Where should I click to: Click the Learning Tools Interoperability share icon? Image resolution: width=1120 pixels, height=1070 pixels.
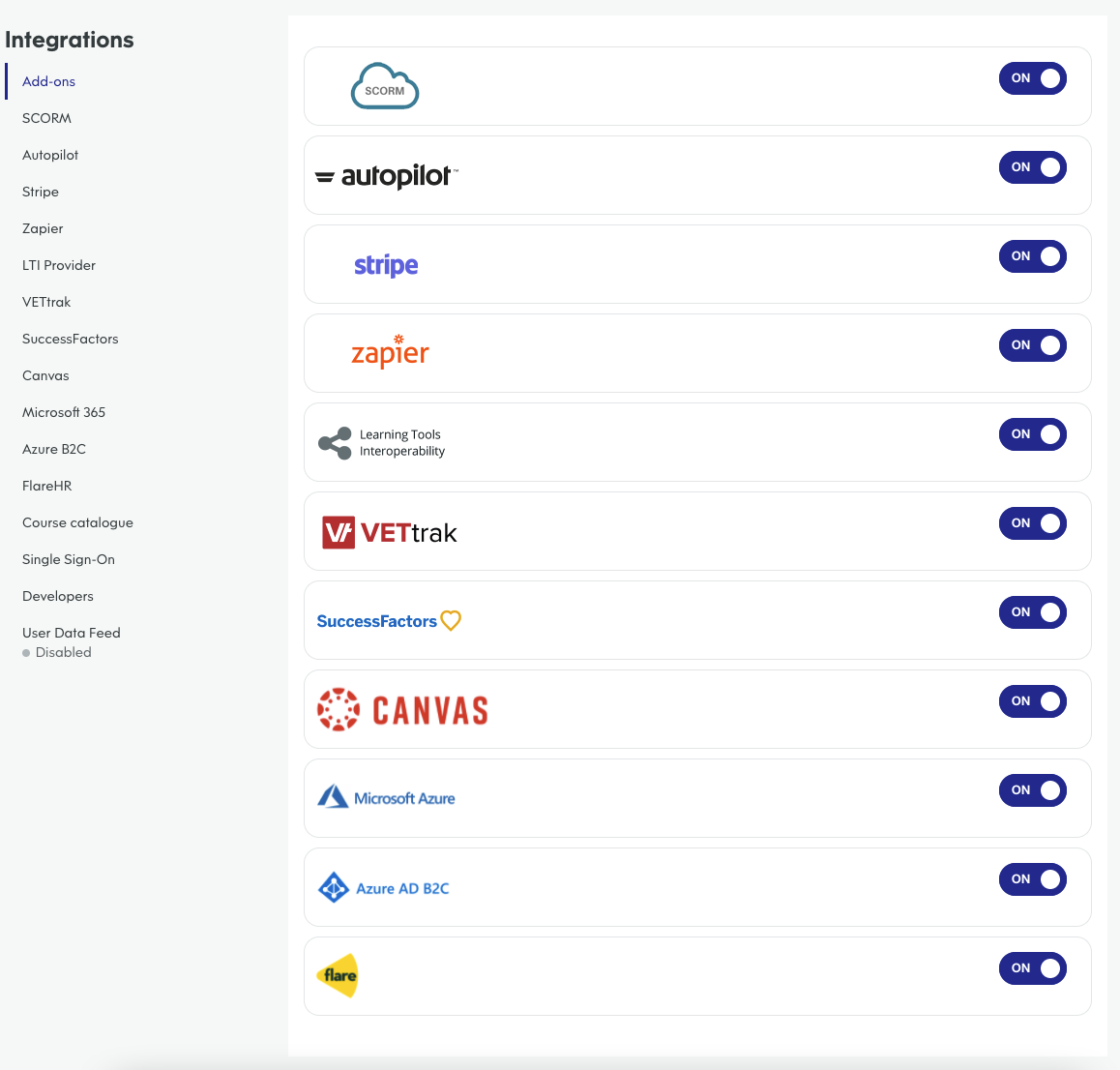coord(335,443)
